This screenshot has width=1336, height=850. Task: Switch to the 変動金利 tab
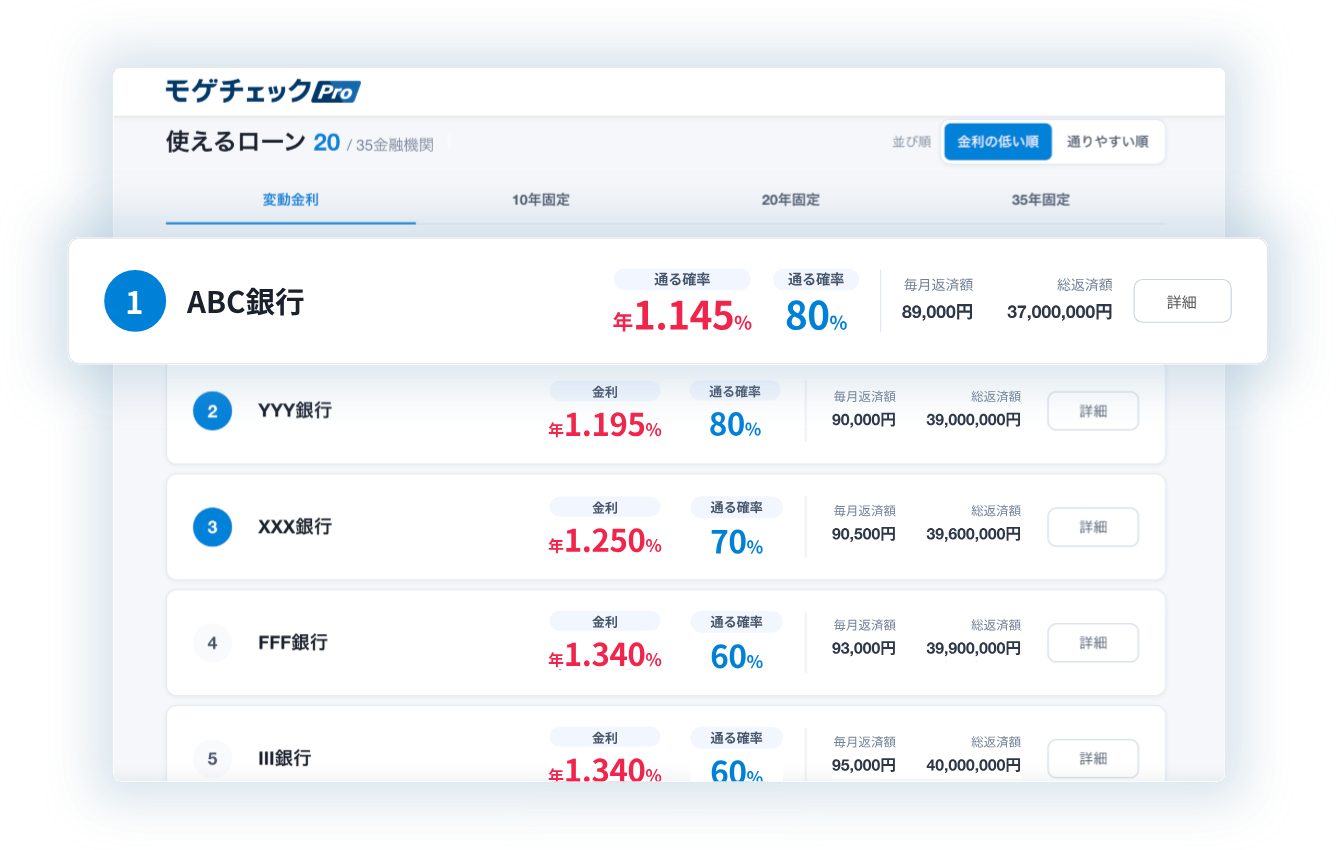coord(291,200)
